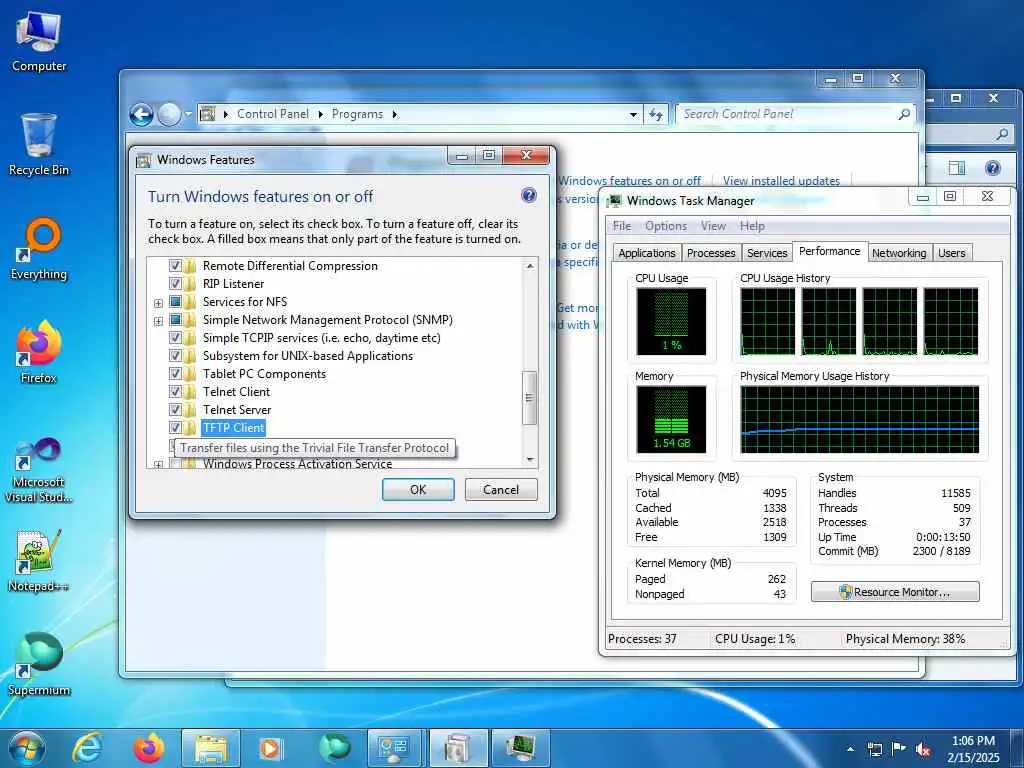Viewport: 1024px width, 768px height.
Task: Switch to the Networking tab
Action: [x=899, y=253]
